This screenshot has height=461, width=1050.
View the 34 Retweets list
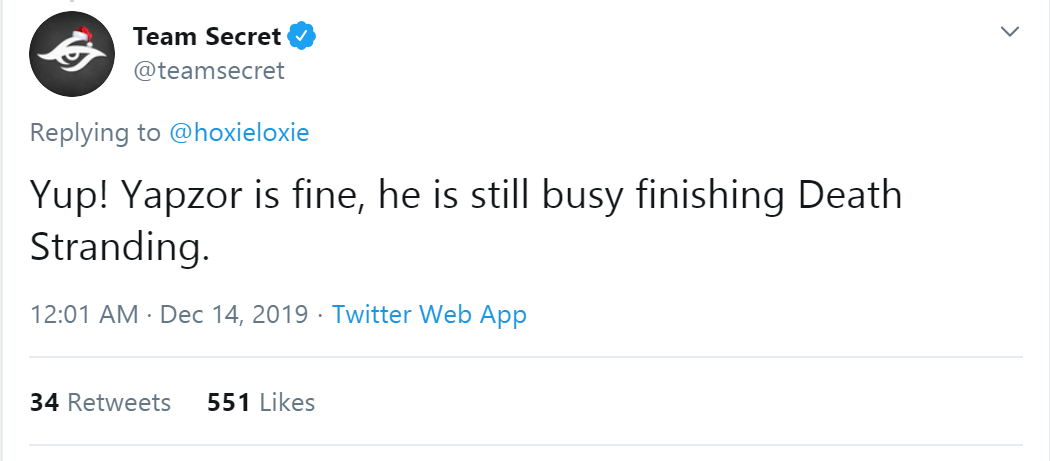point(100,402)
